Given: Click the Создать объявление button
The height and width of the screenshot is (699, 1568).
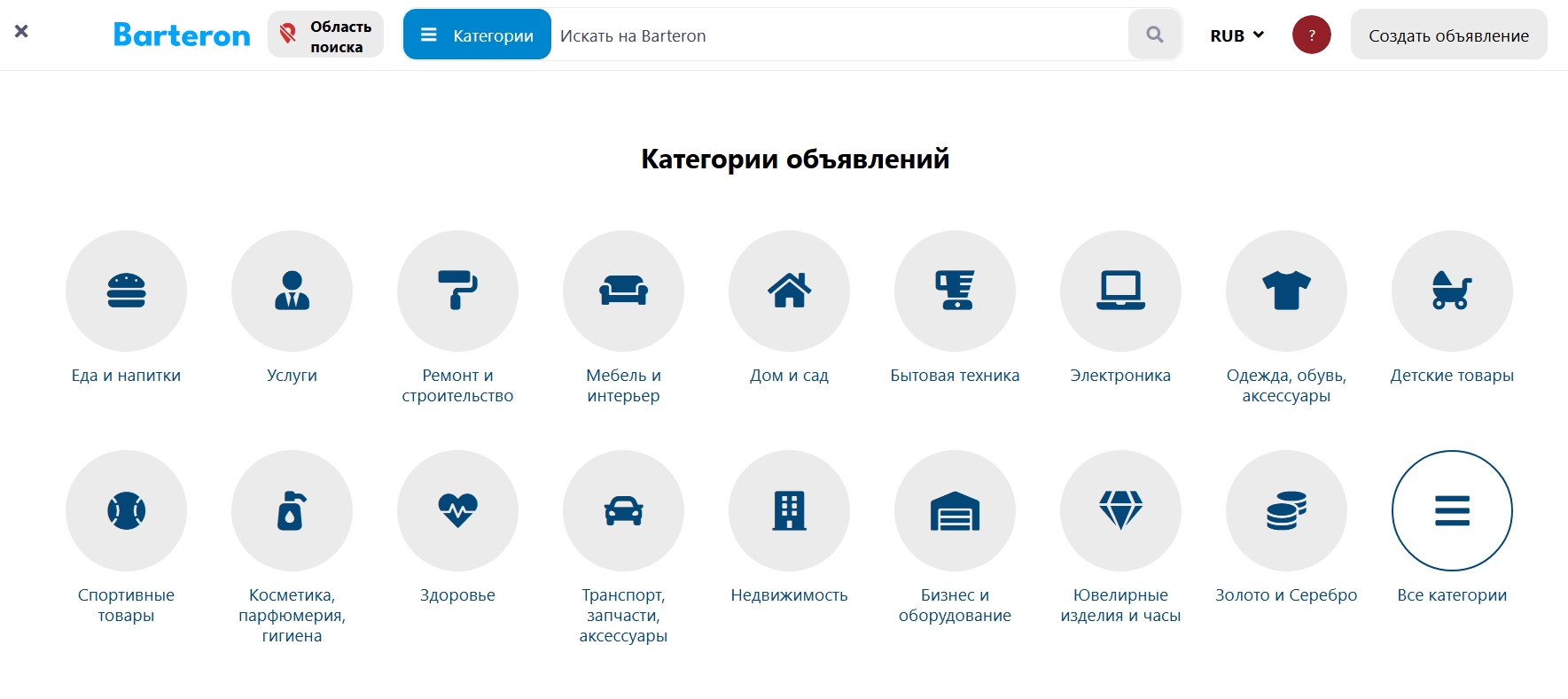Looking at the screenshot, I should click(1448, 35).
